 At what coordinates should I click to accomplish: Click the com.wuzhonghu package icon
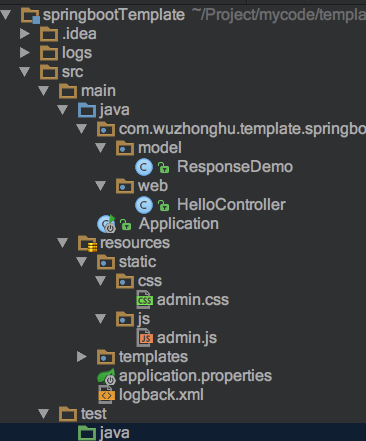click(106, 129)
